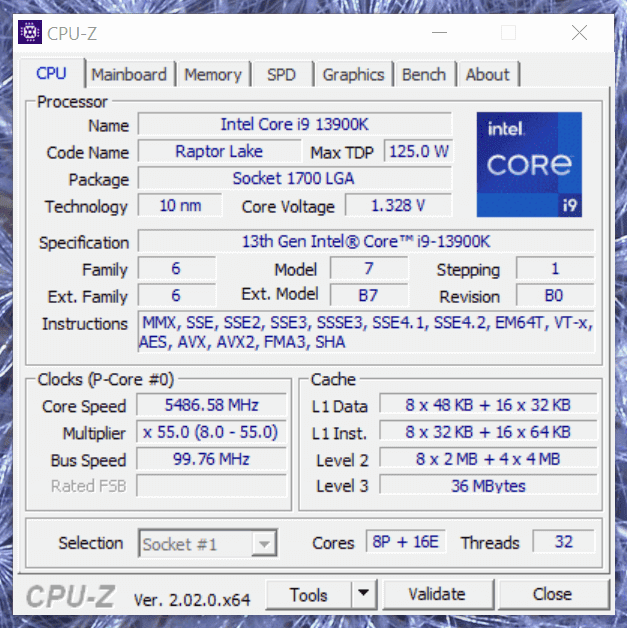Image resolution: width=627 pixels, height=628 pixels.
Task: Open the Tools dropdown arrow
Action: click(363, 594)
